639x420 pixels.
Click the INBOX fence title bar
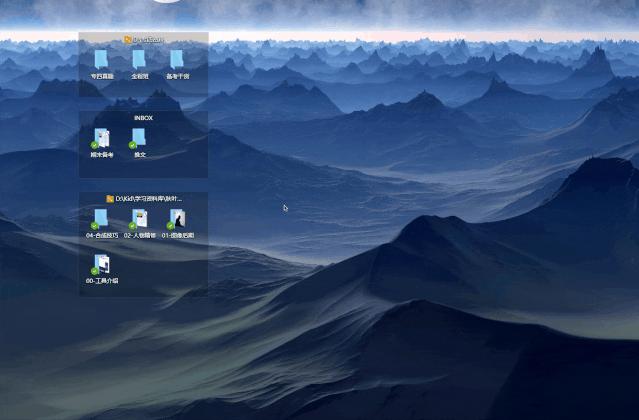pyautogui.click(x=143, y=117)
